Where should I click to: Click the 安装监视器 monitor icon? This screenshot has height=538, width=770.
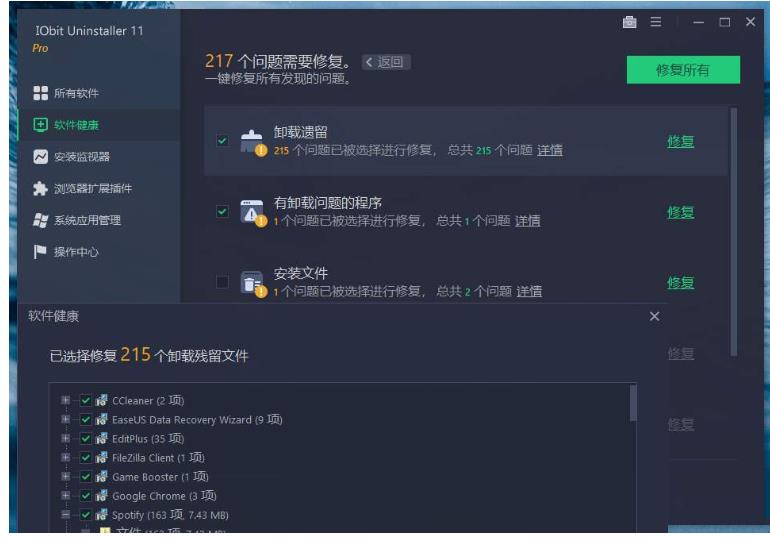(x=40, y=157)
